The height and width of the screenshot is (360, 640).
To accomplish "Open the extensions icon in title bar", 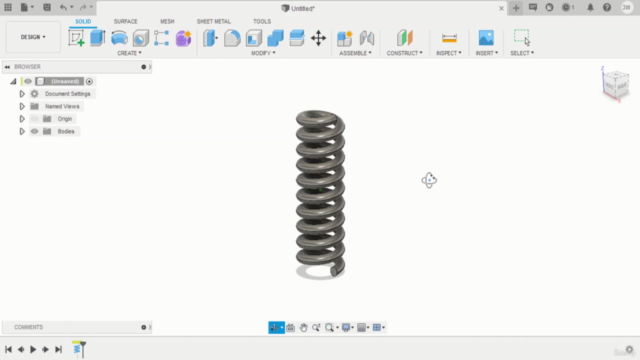I will pyautogui.click(x=549, y=7).
